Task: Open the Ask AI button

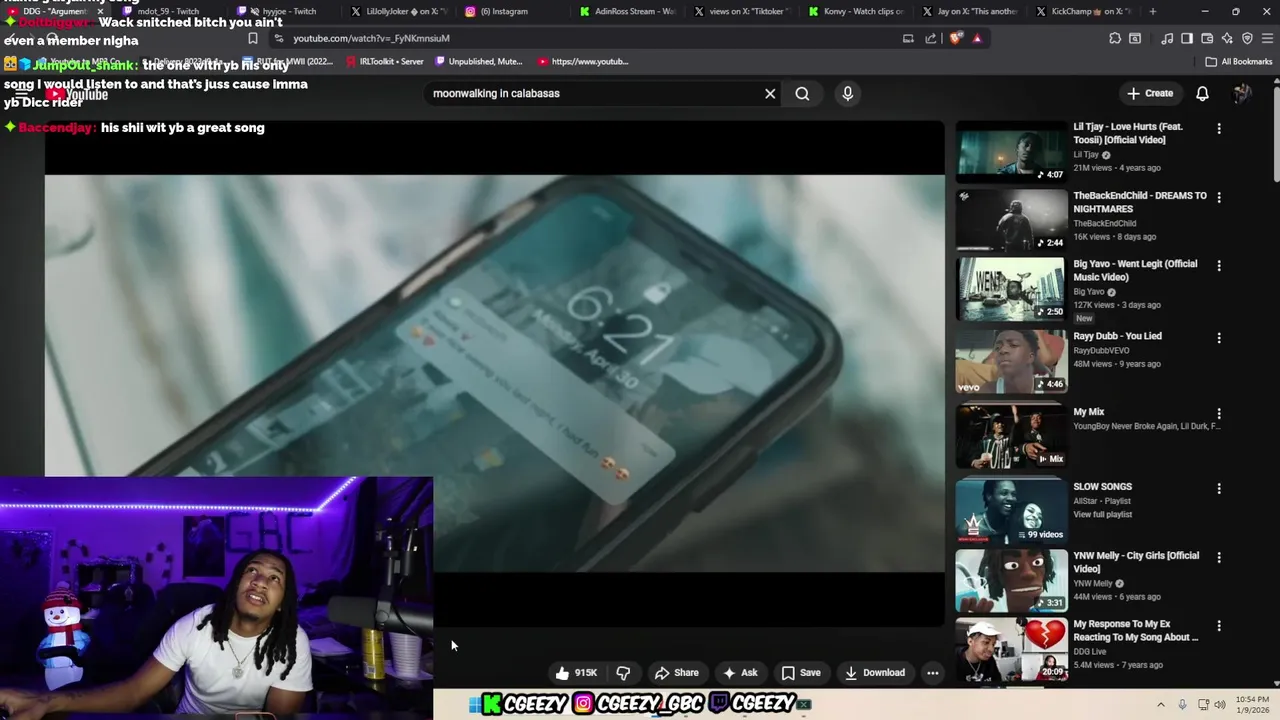Action: [740, 673]
